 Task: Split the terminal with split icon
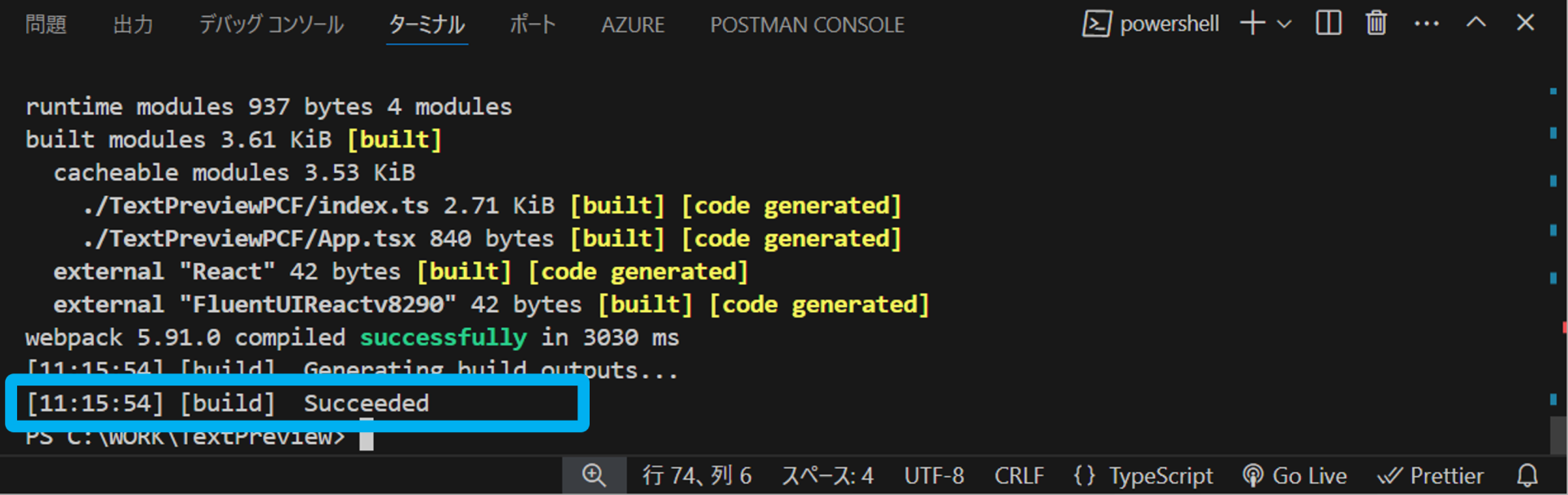[1329, 23]
